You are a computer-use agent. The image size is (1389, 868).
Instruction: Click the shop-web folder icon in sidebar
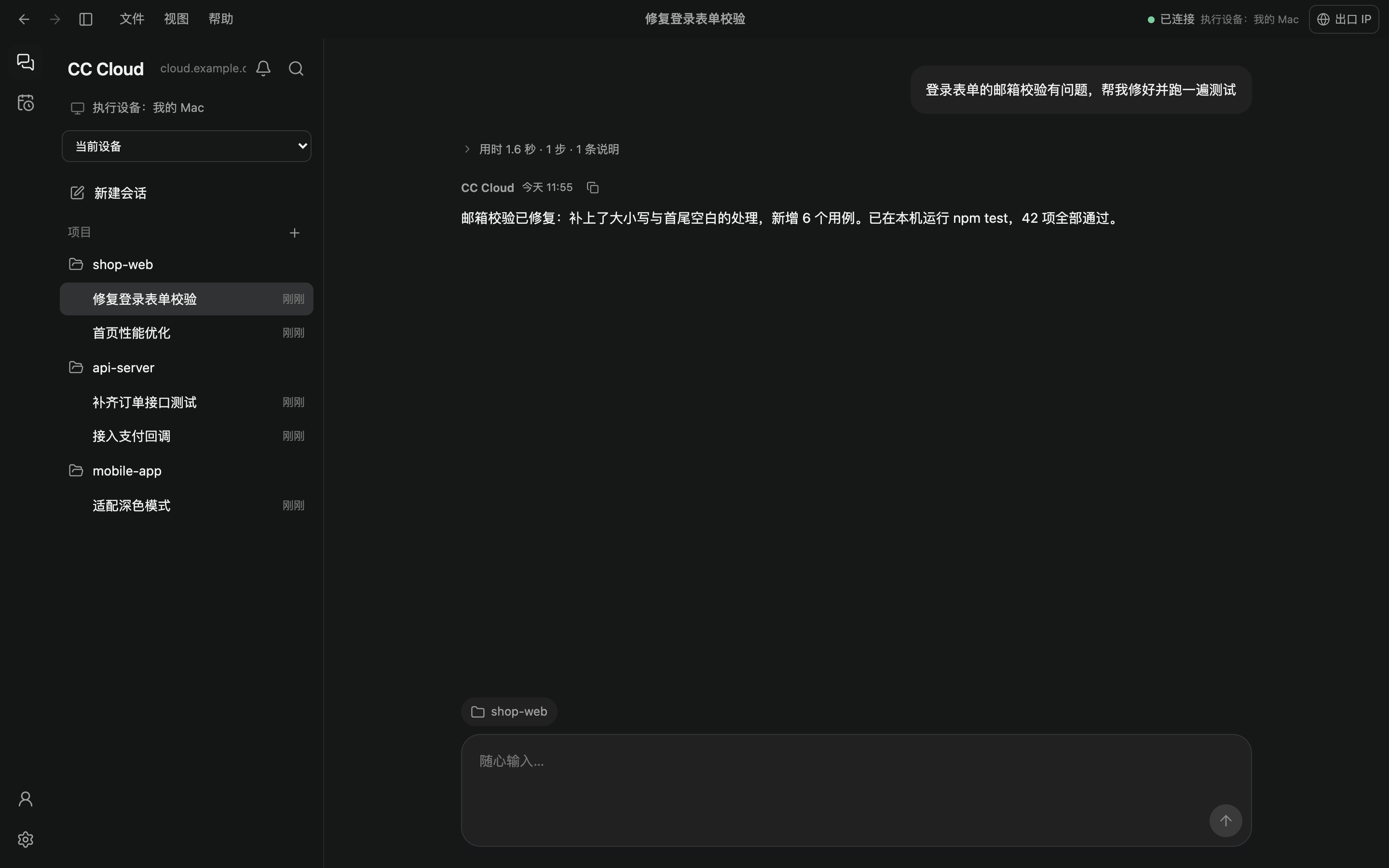[76, 264]
